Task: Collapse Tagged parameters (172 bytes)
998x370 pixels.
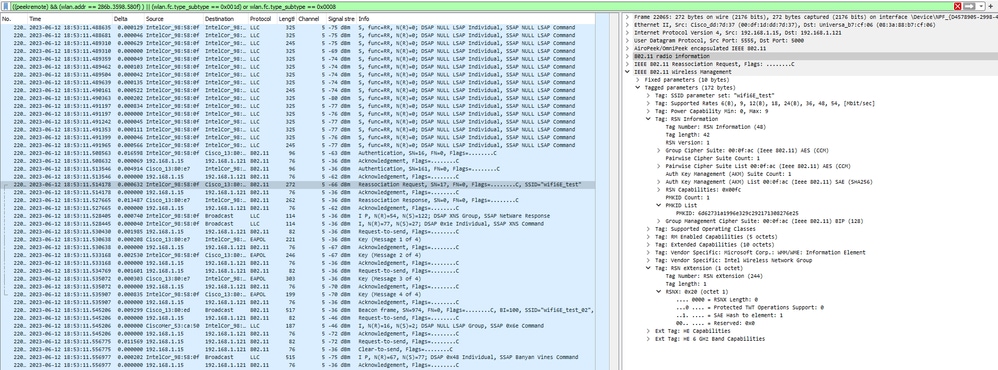Action: pos(638,88)
